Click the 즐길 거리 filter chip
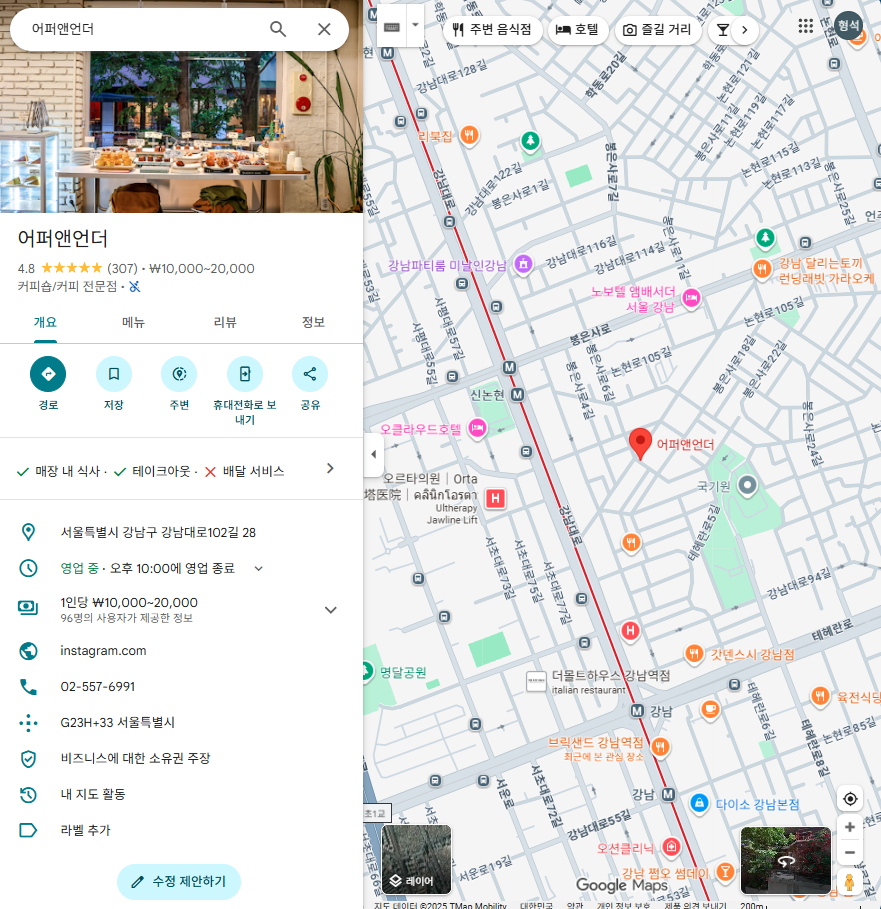The height and width of the screenshot is (909, 881). click(657, 29)
